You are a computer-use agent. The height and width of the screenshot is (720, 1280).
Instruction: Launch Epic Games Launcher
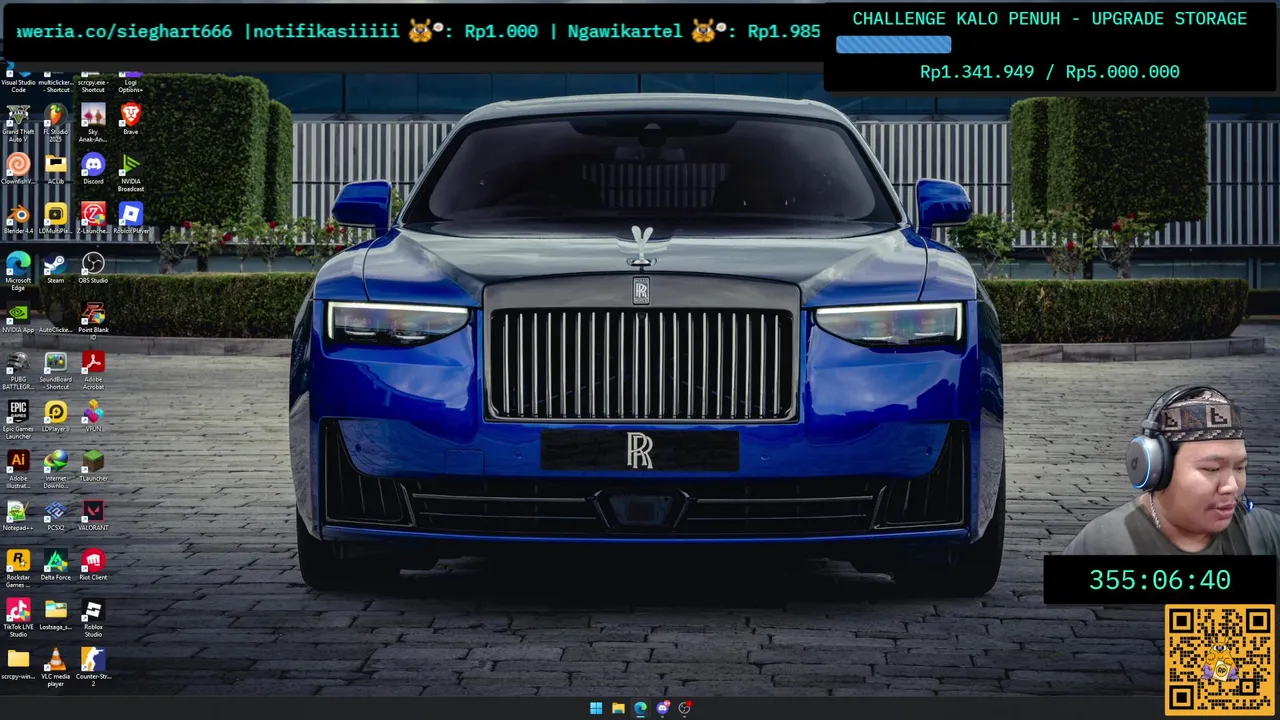pyautogui.click(x=18, y=420)
